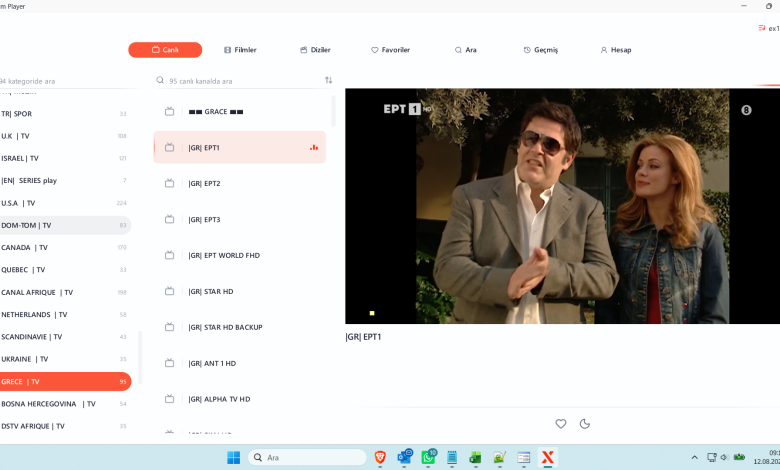Select the CANADA | TV category
This screenshot has width=780, height=470.
[x=65, y=247]
